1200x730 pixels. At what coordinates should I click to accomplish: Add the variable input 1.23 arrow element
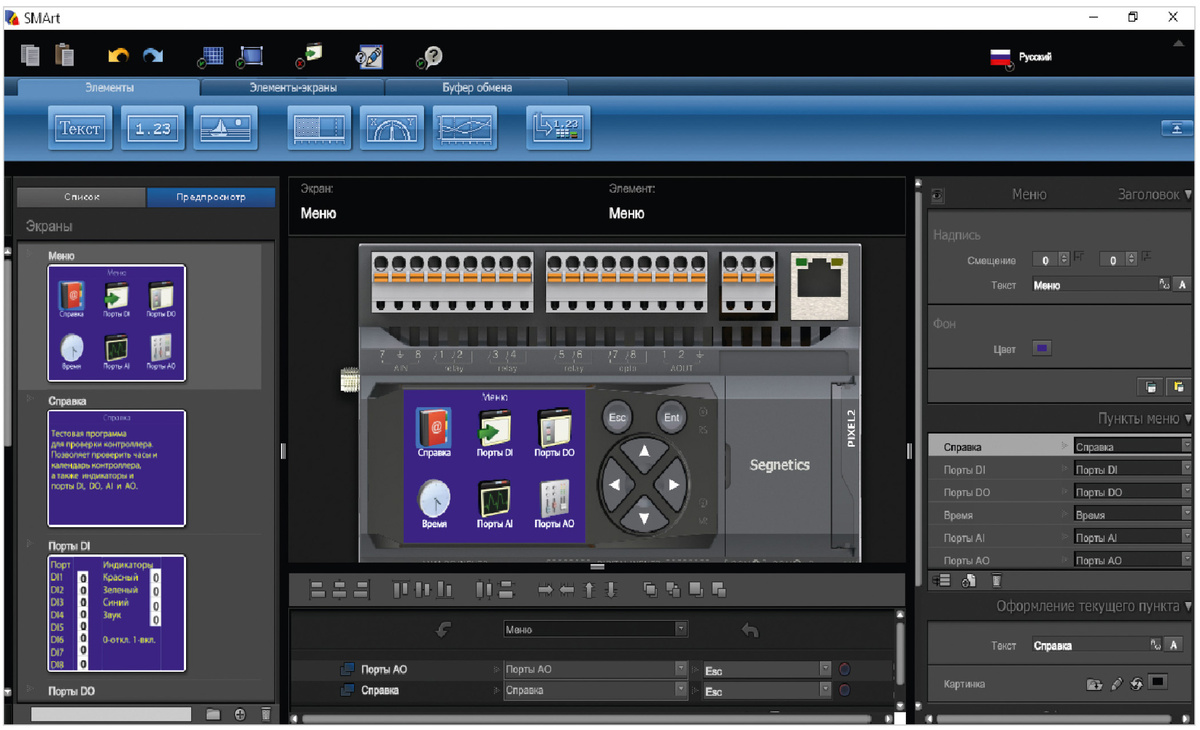tap(558, 128)
